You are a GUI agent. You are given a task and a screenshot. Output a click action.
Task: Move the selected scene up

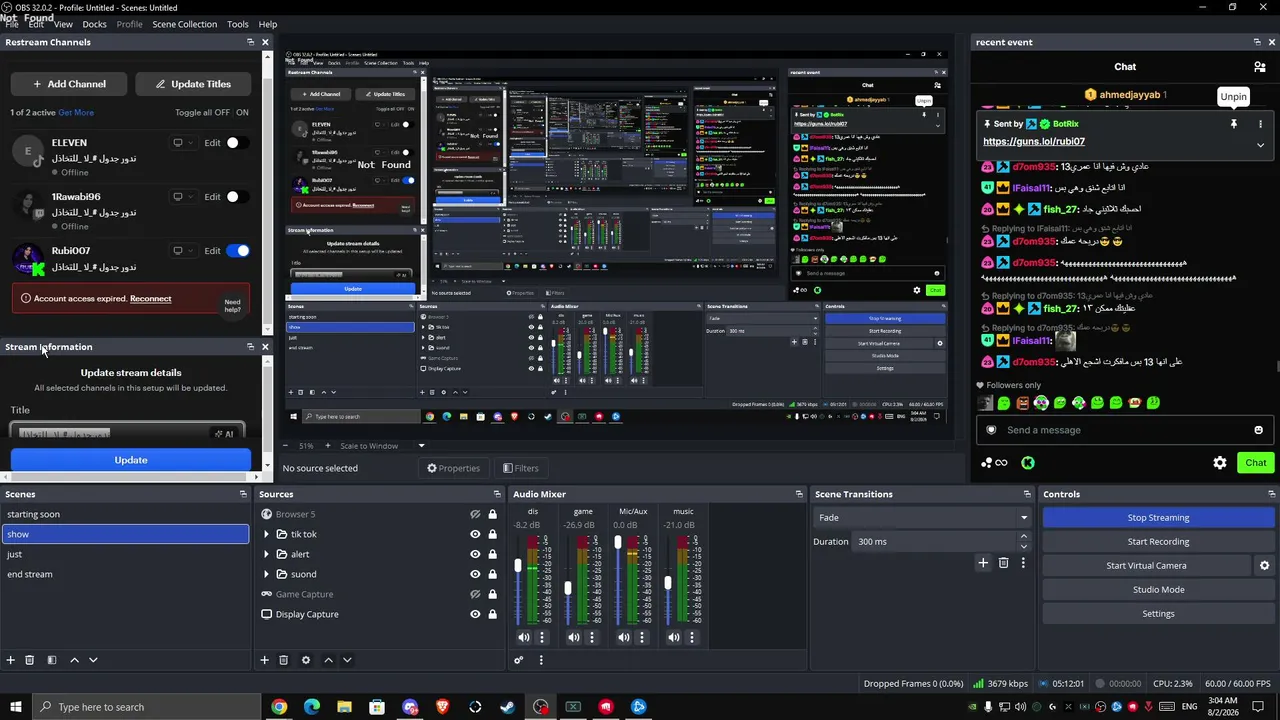74,660
